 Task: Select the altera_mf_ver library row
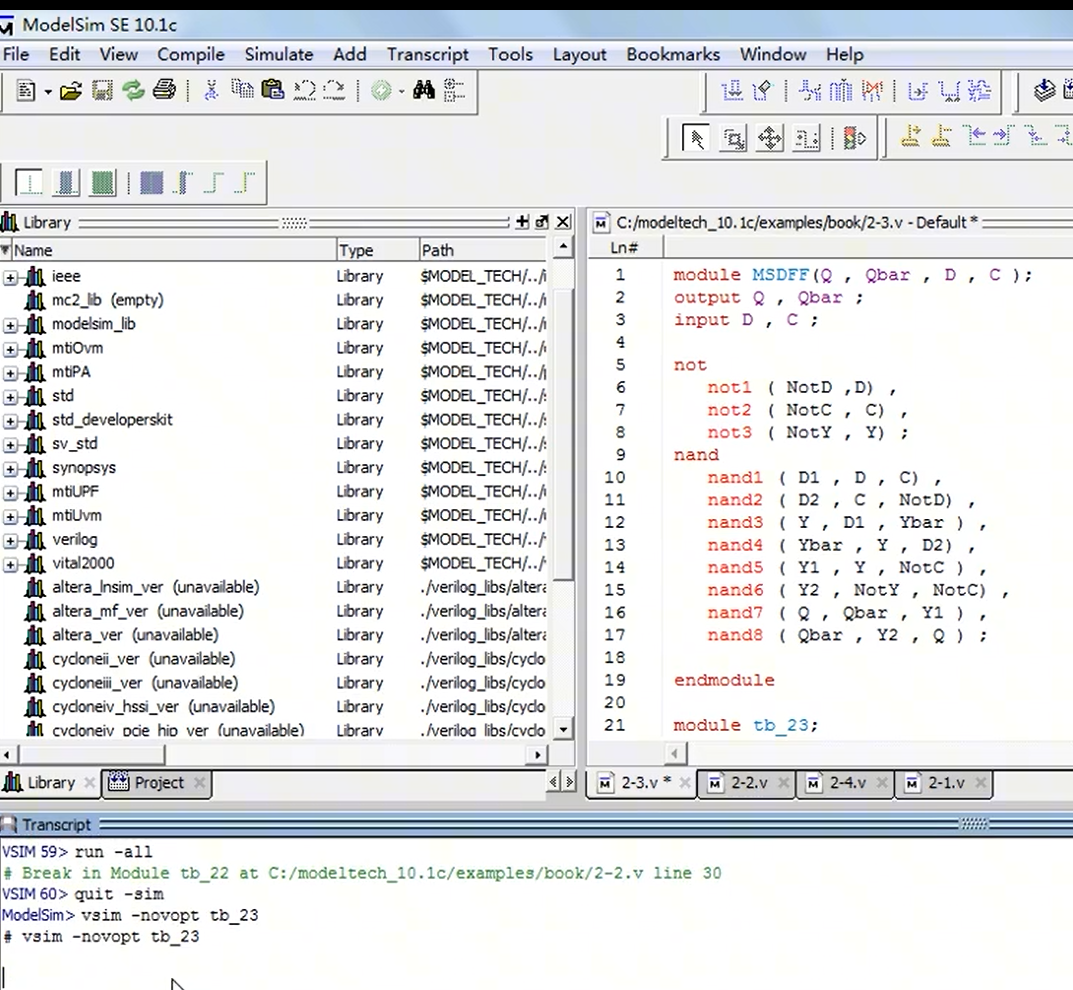point(274,611)
